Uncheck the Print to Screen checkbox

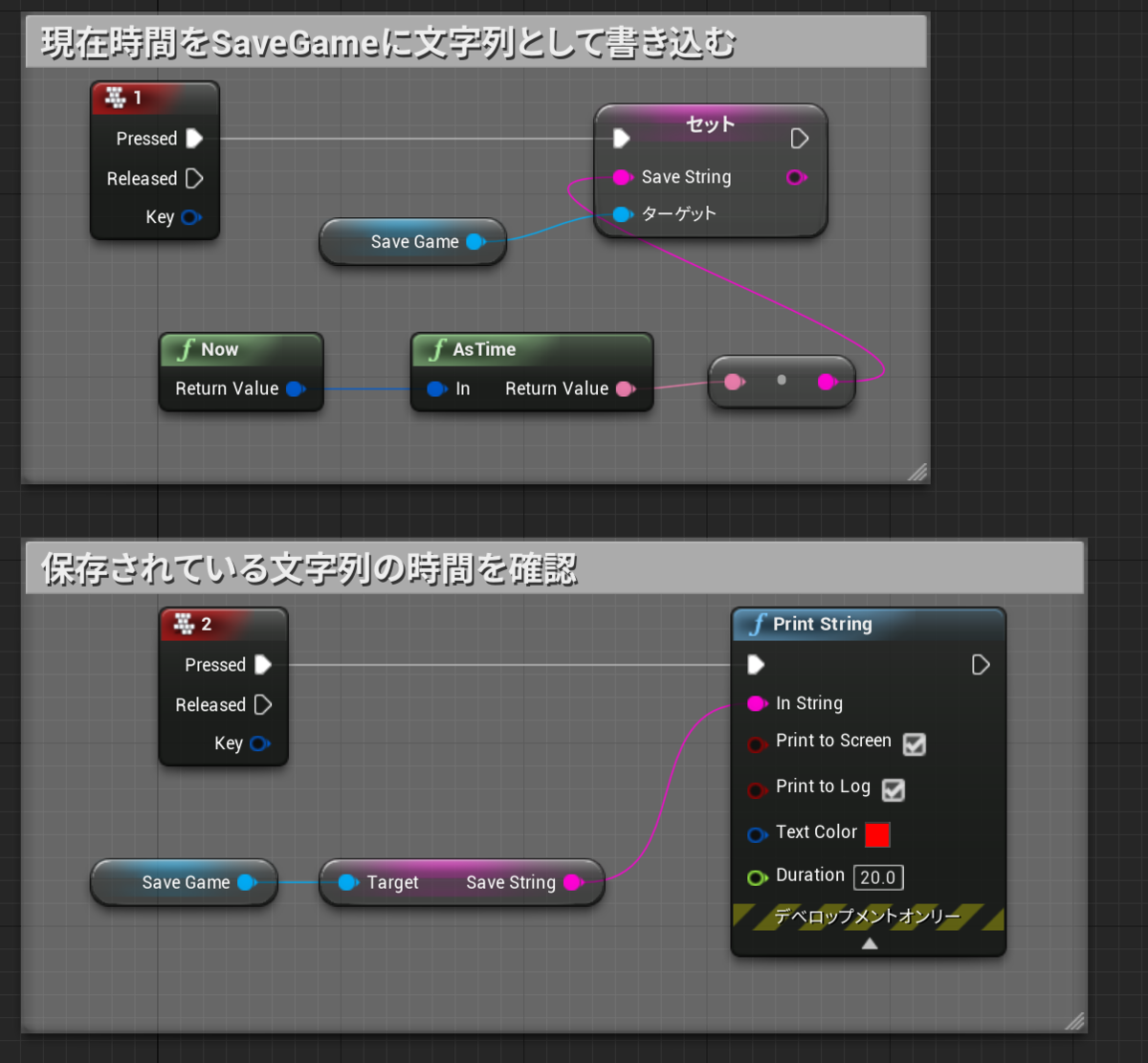(915, 744)
